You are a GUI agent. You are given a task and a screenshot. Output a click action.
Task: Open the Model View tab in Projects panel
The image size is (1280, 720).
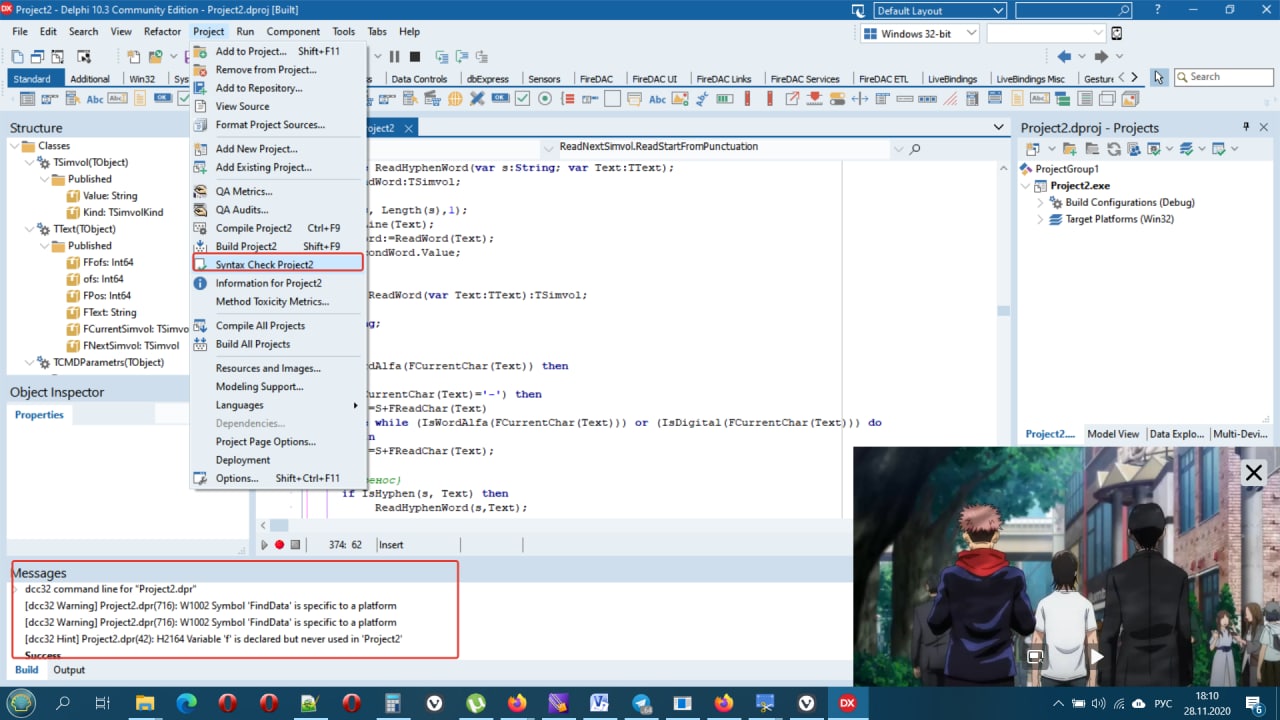pyautogui.click(x=1113, y=434)
